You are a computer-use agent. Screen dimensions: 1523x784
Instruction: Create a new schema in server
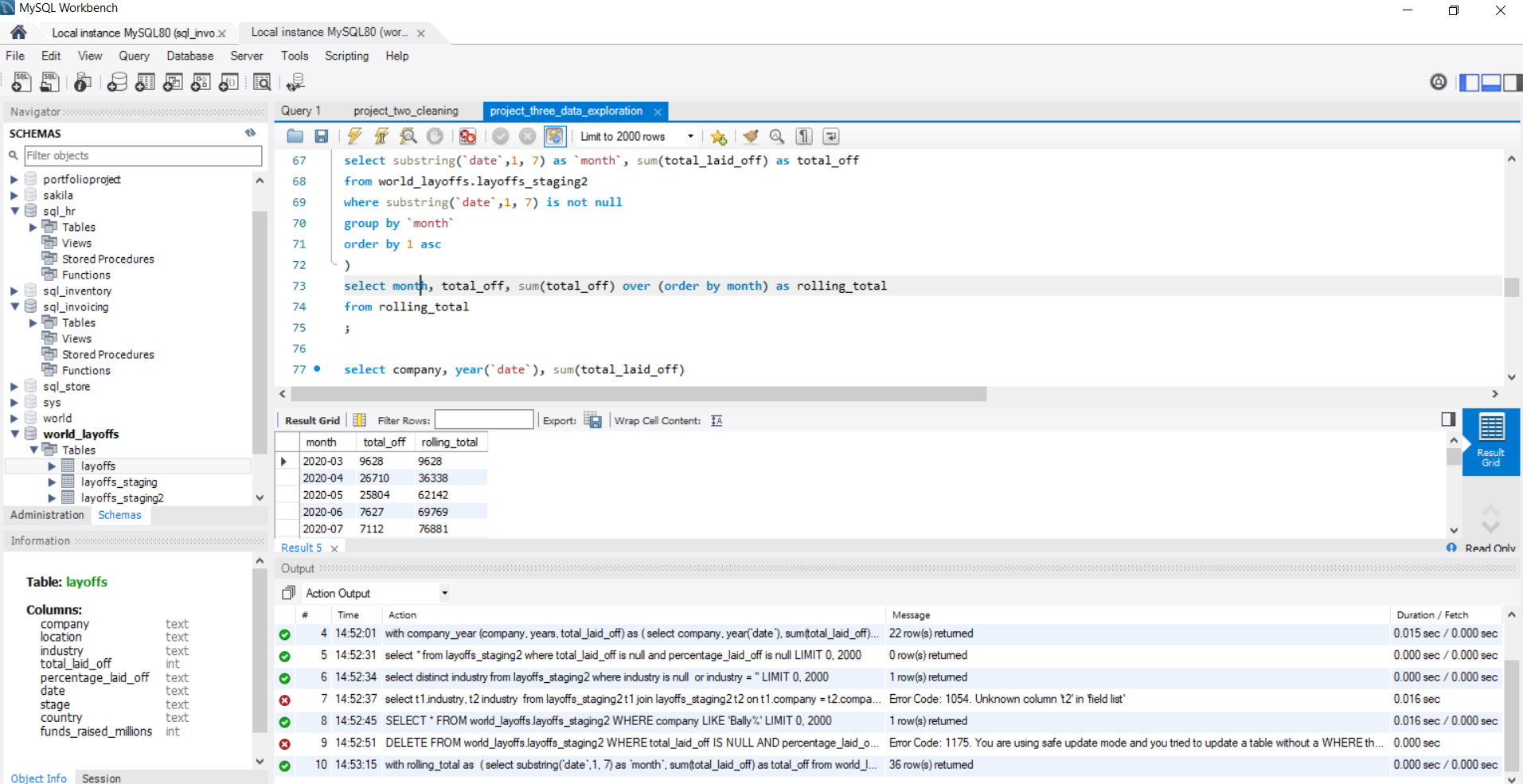coord(117,82)
